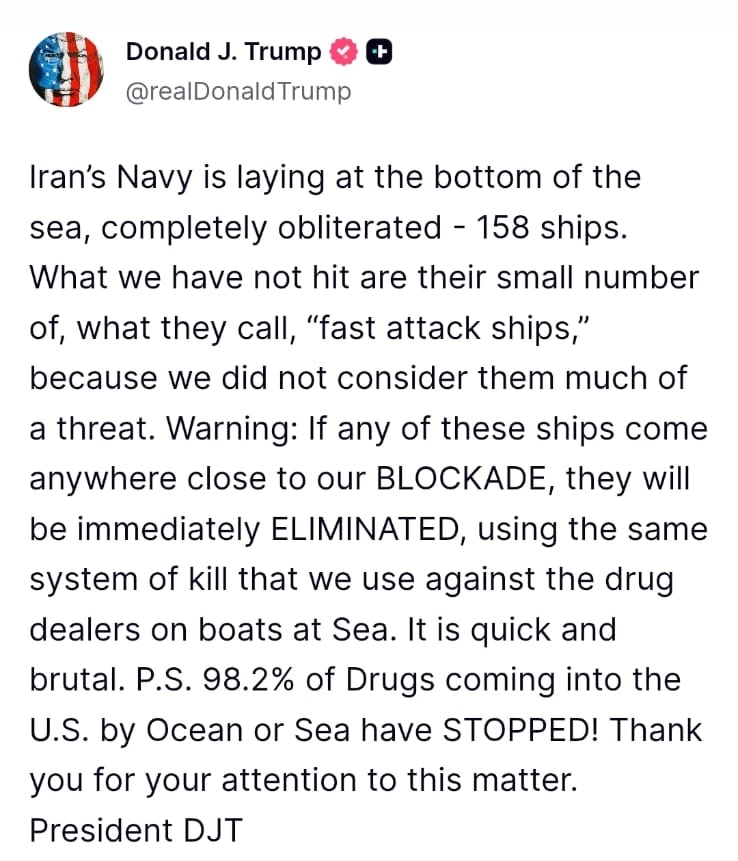Click the opening words "Iran's Navy"

click(96, 177)
